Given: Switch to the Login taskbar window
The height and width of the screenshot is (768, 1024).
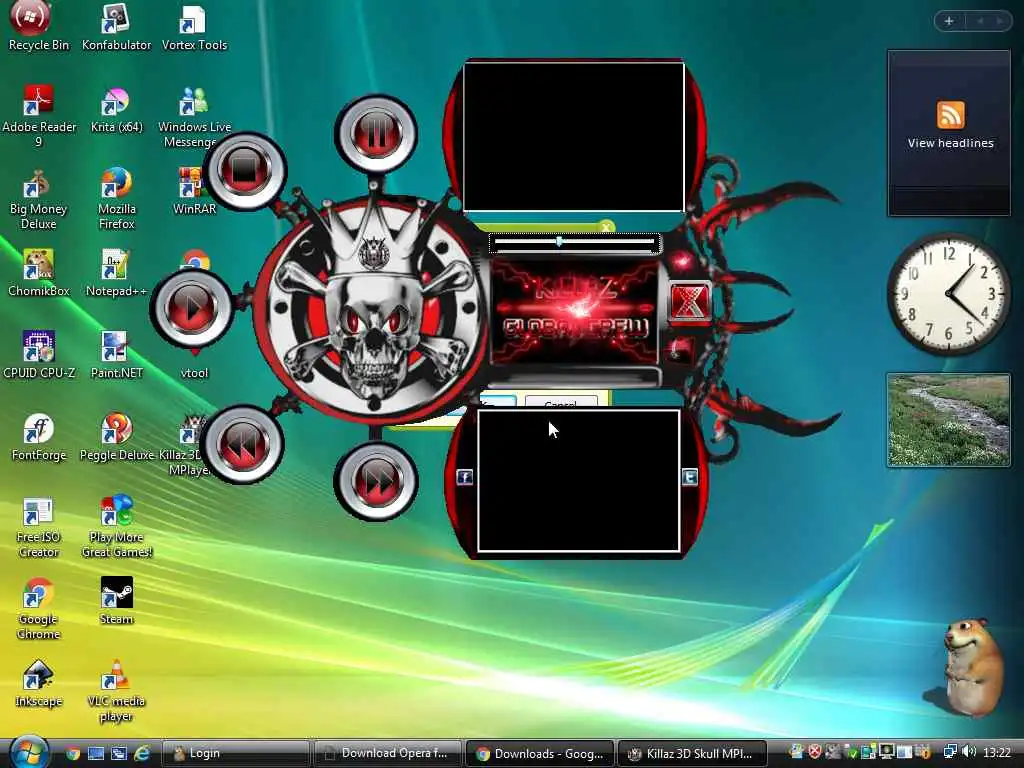Looking at the screenshot, I should [234, 754].
